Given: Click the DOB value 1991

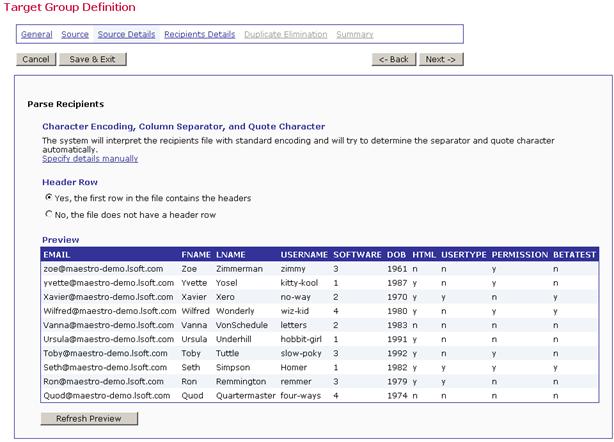Looking at the screenshot, I should 397,339.
